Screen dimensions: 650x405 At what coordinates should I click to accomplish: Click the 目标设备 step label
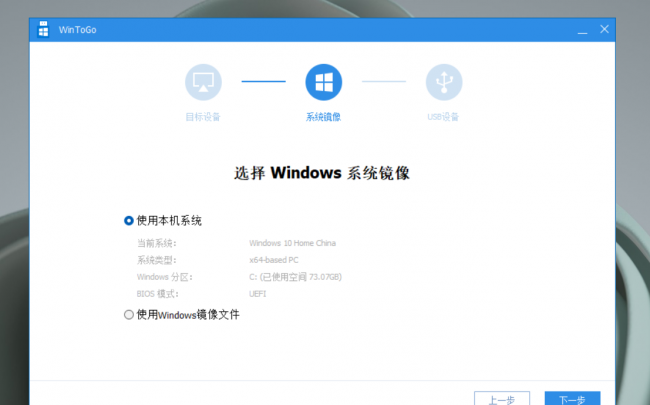[203, 117]
